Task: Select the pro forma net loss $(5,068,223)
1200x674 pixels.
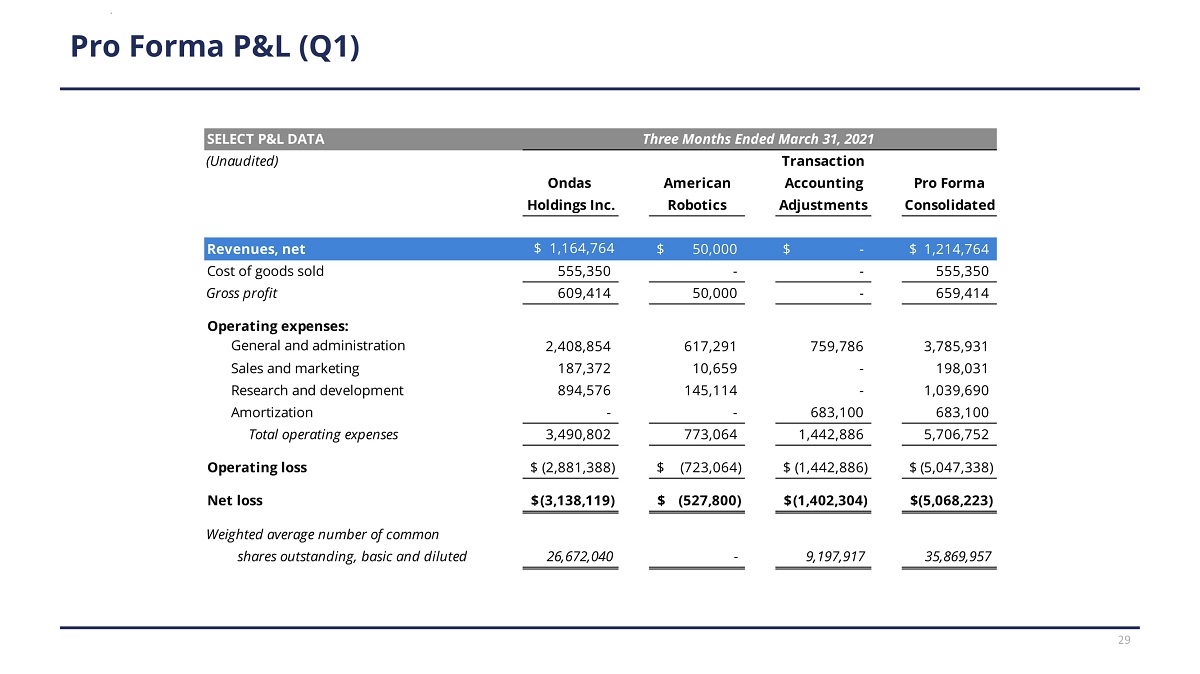Action: [x=950, y=500]
